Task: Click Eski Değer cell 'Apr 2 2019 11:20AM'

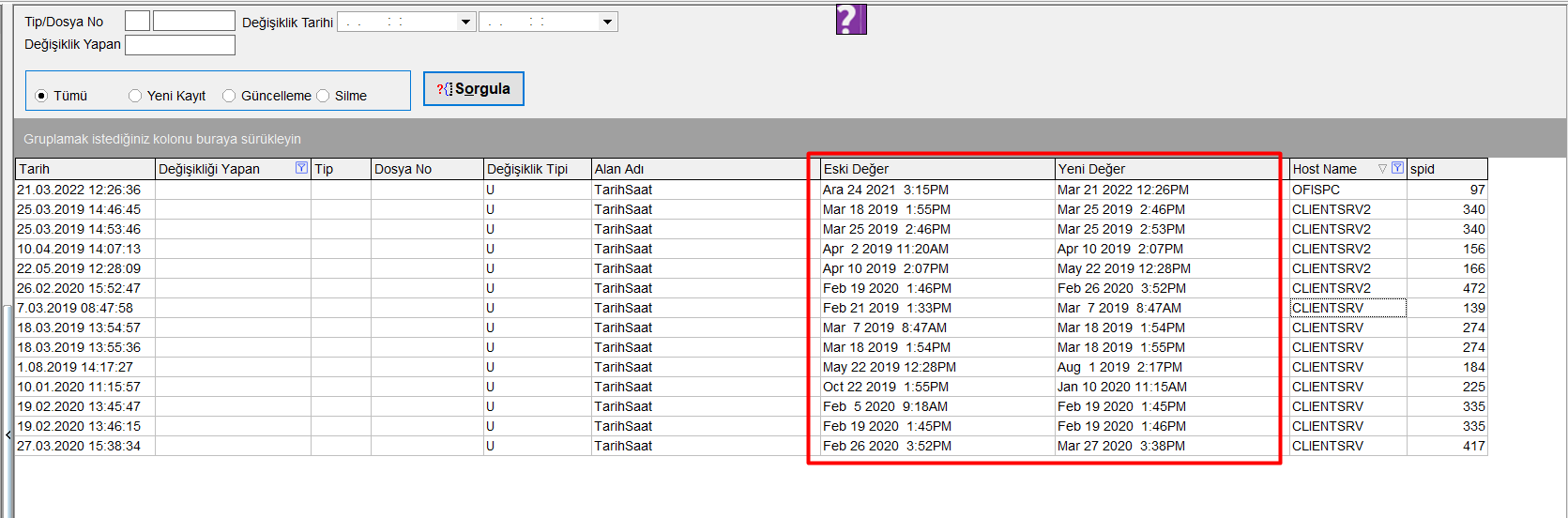Action: tap(937, 249)
